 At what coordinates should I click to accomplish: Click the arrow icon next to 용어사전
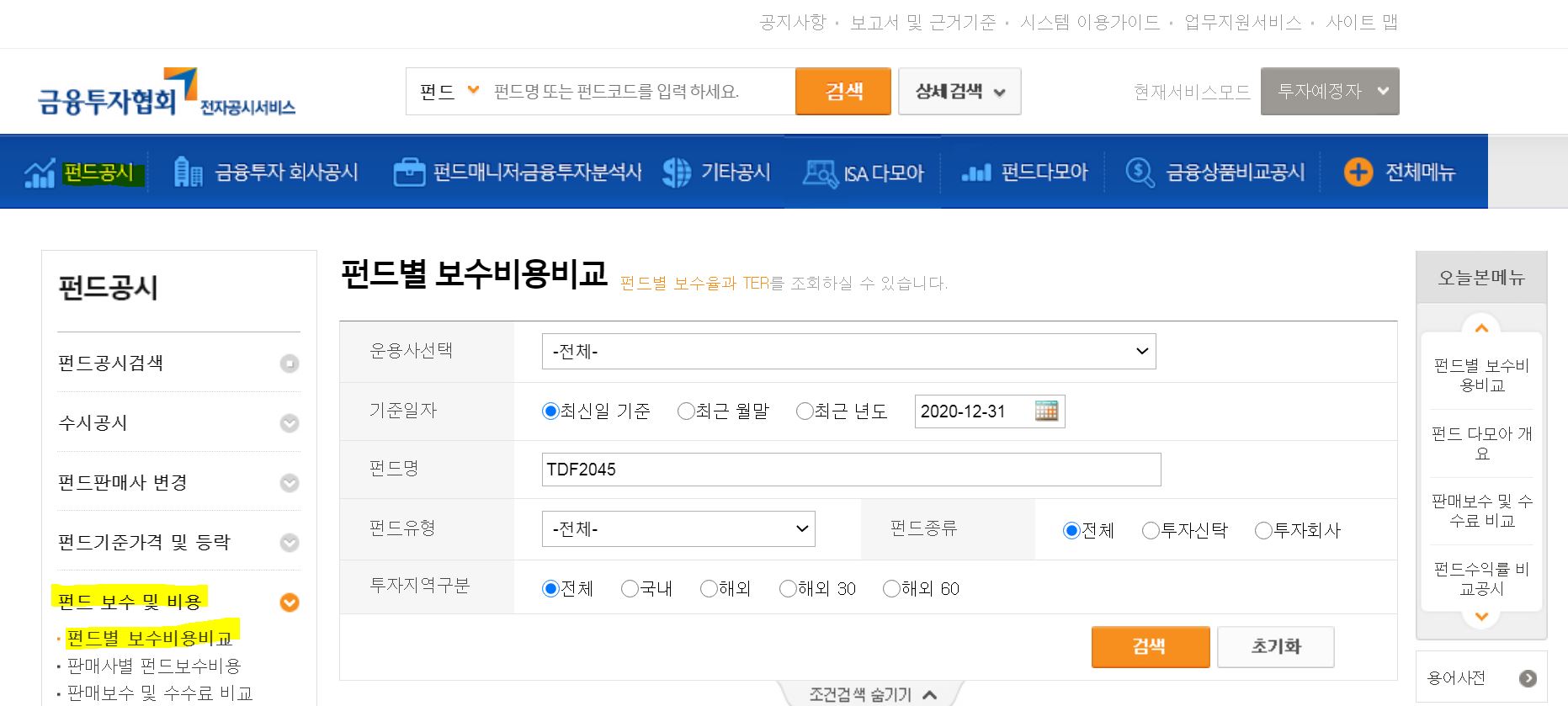click(1528, 678)
